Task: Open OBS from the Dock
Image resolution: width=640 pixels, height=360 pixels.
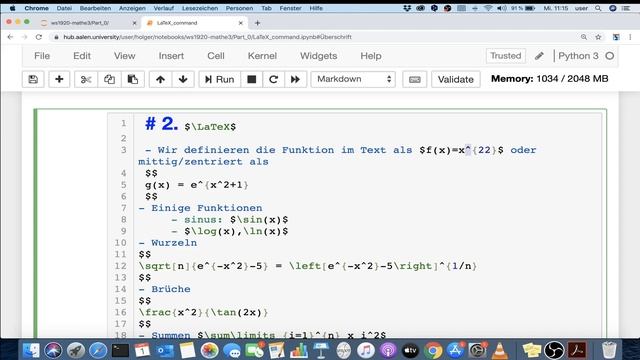Action: pyautogui.click(x=554, y=350)
